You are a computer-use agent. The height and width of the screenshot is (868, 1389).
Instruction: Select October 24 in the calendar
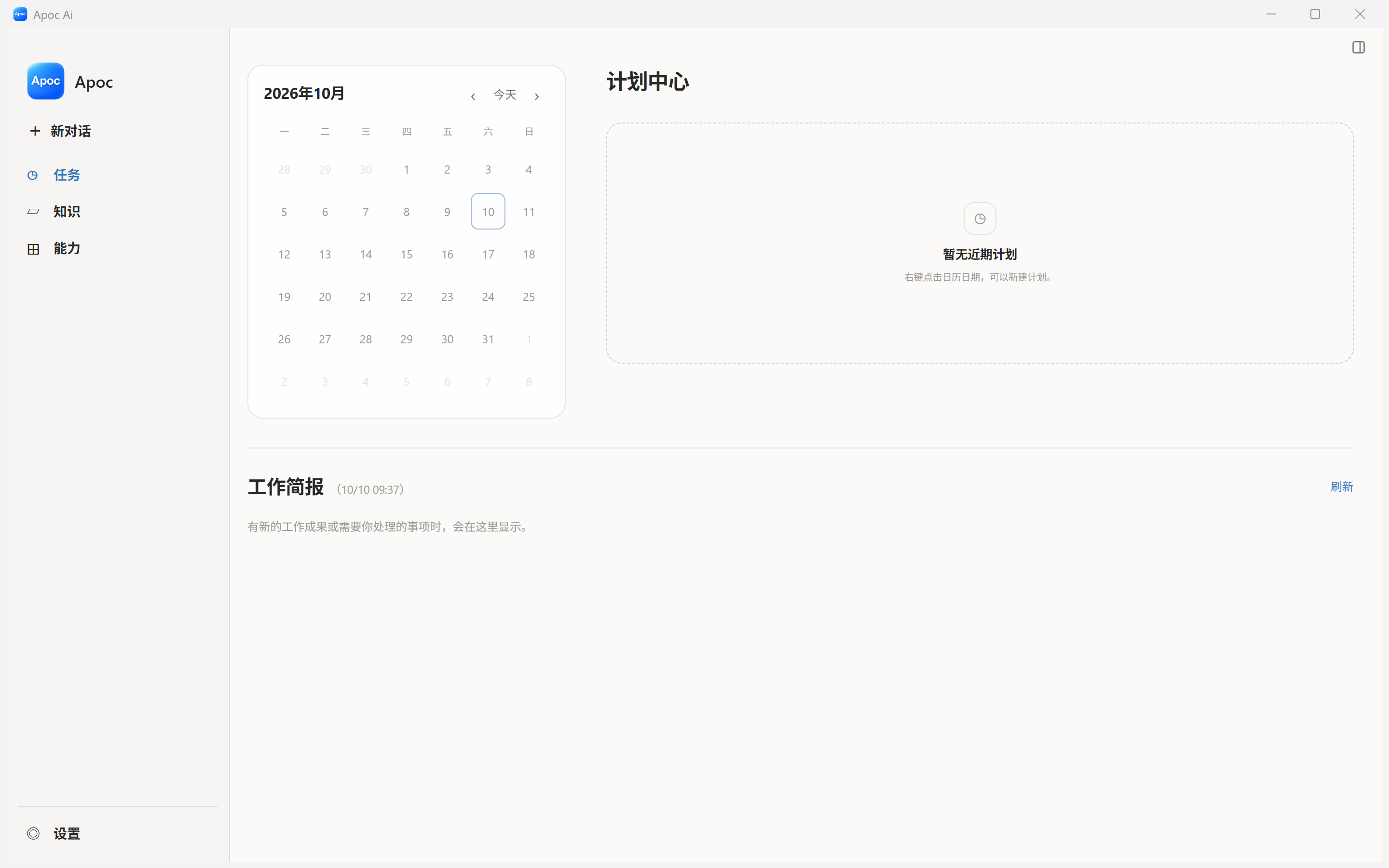pos(488,297)
